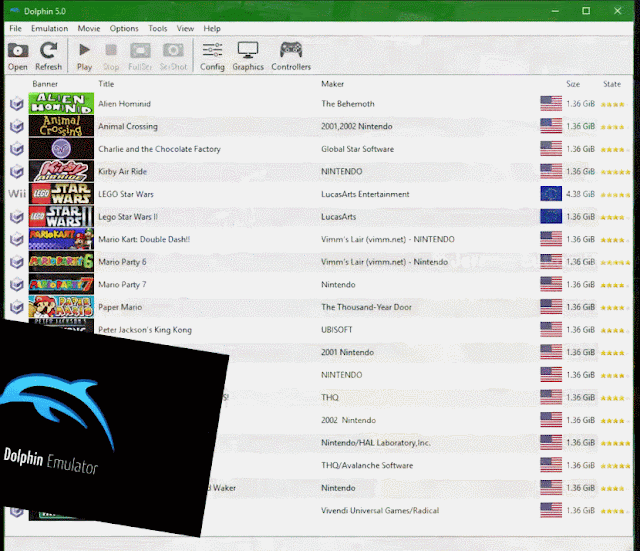Click star rating of Mario Party 6
Viewport: 640px width, 551px height.
point(616,262)
